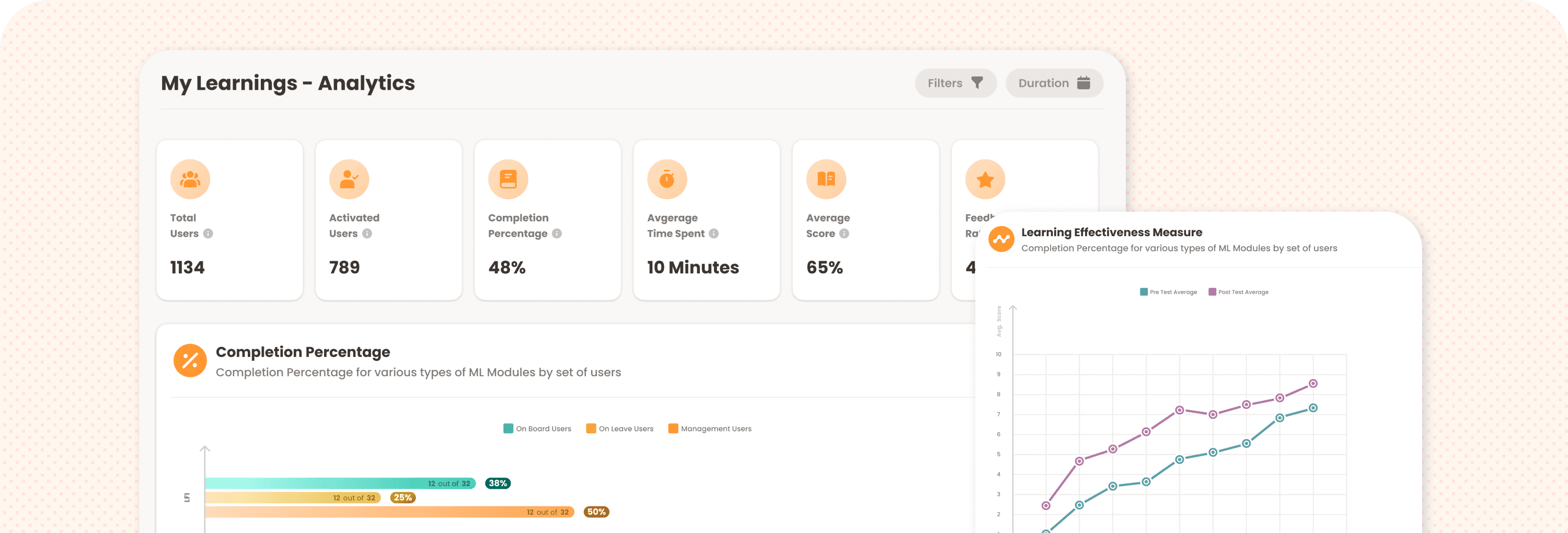Click the Completion Percentage section heading
This screenshot has height=533, width=1568.
click(303, 352)
